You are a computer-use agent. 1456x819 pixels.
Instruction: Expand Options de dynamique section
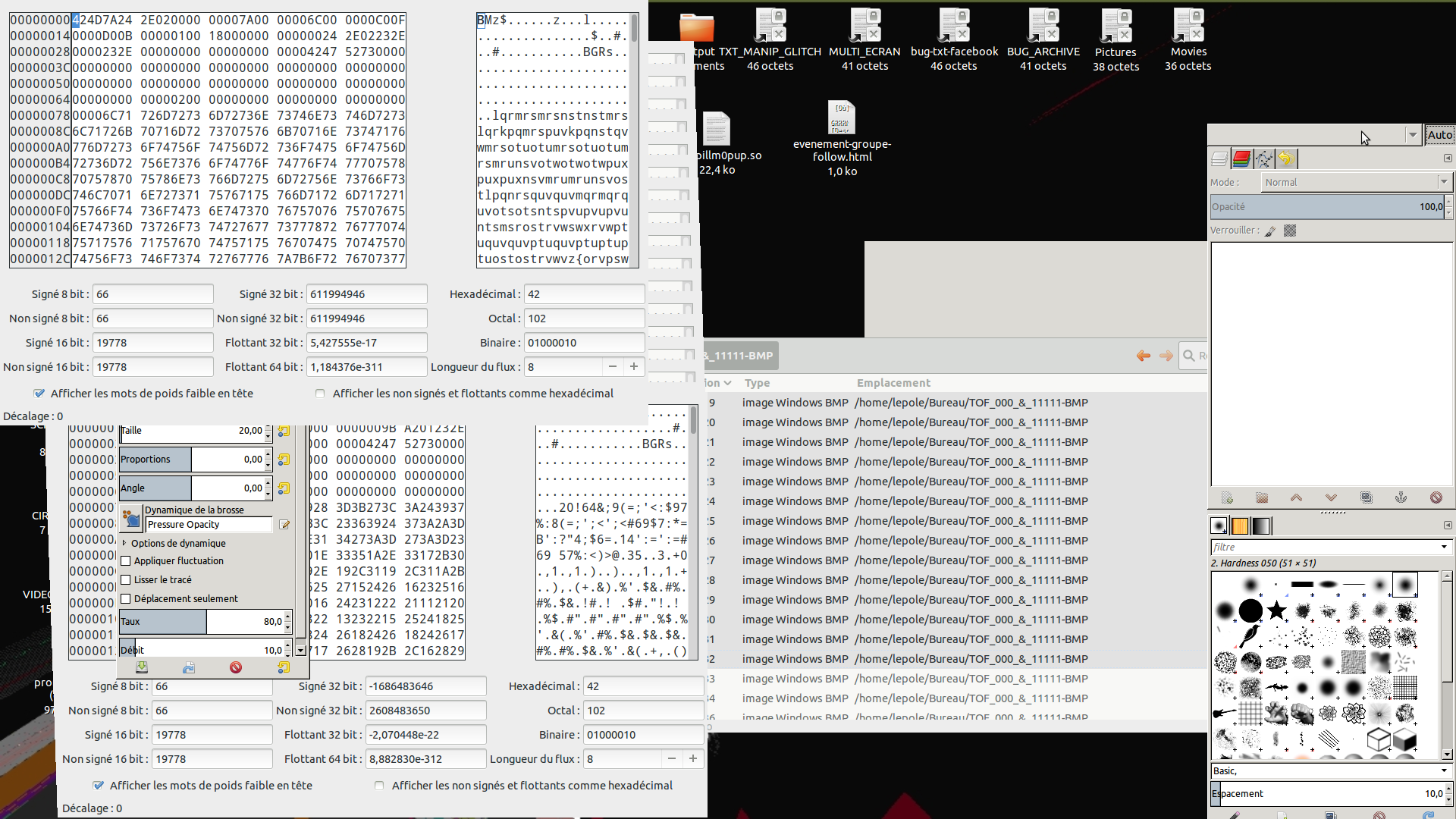pos(124,543)
